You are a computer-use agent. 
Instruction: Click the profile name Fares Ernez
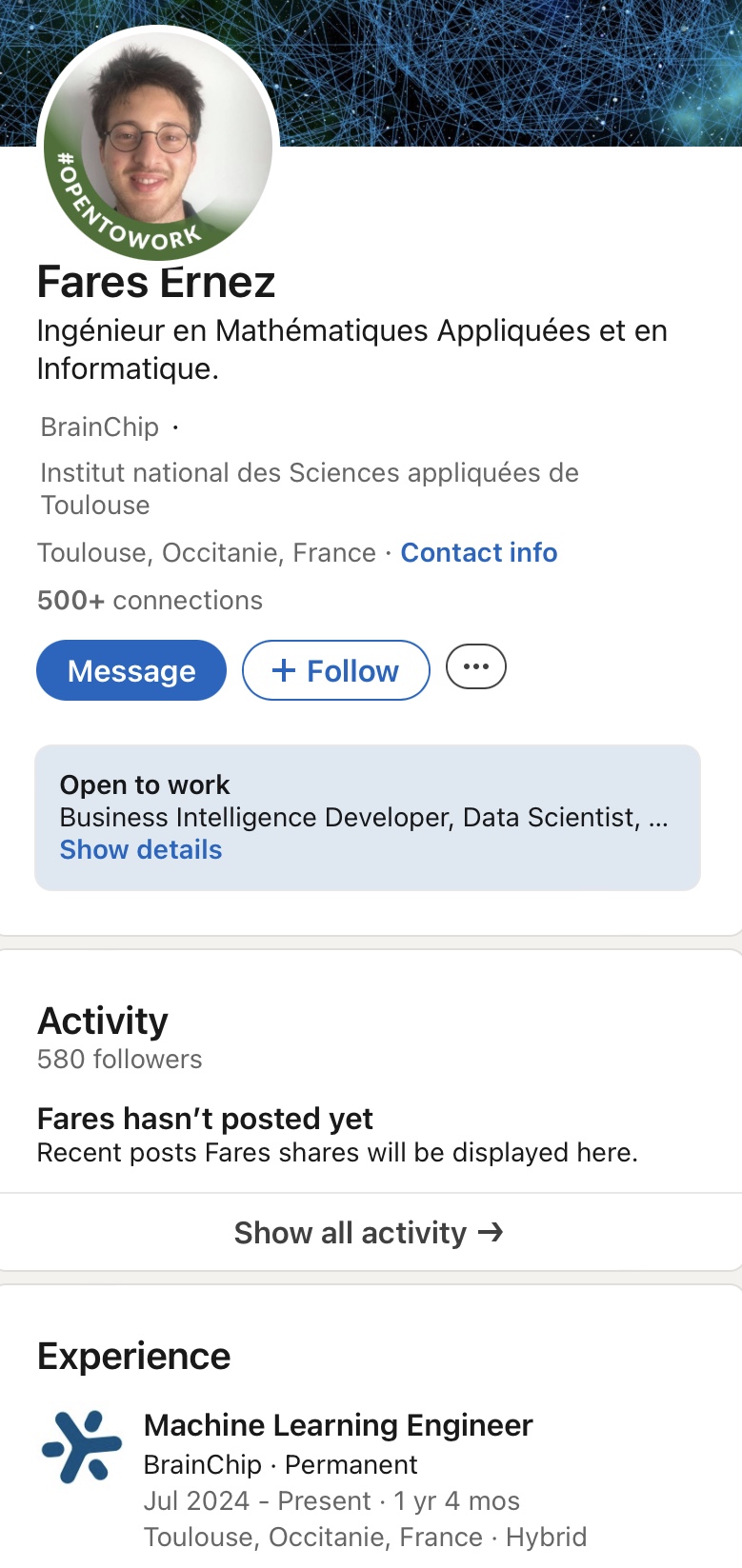[156, 283]
